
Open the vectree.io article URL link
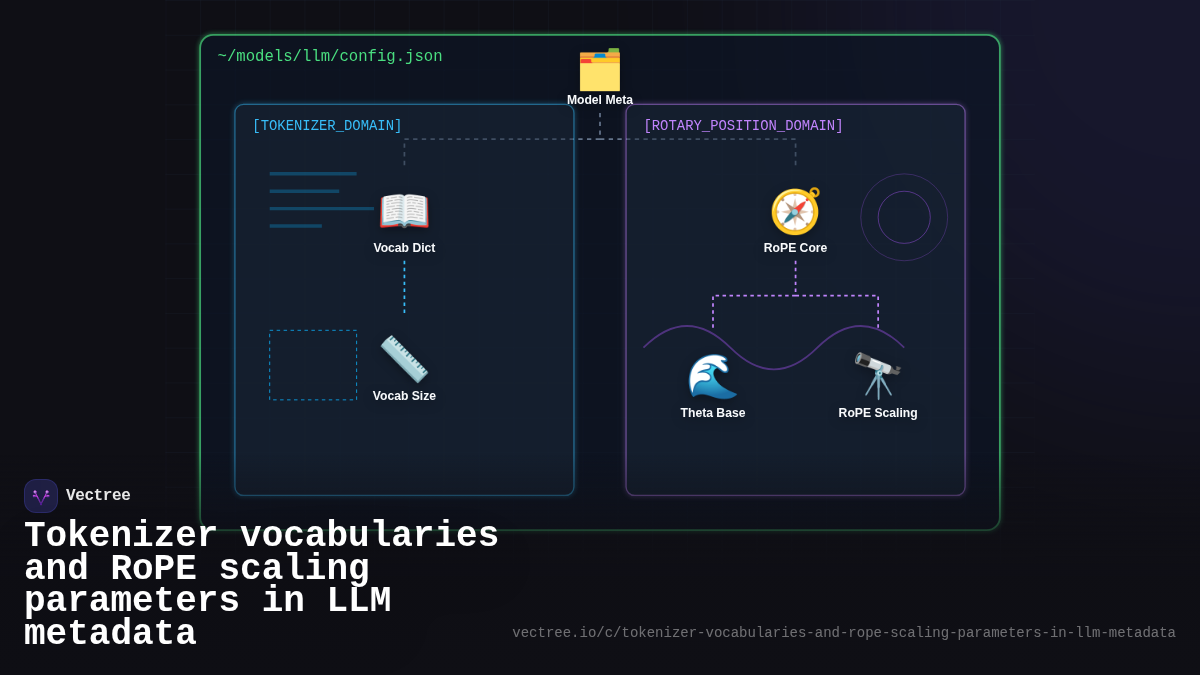tap(843, 632)
